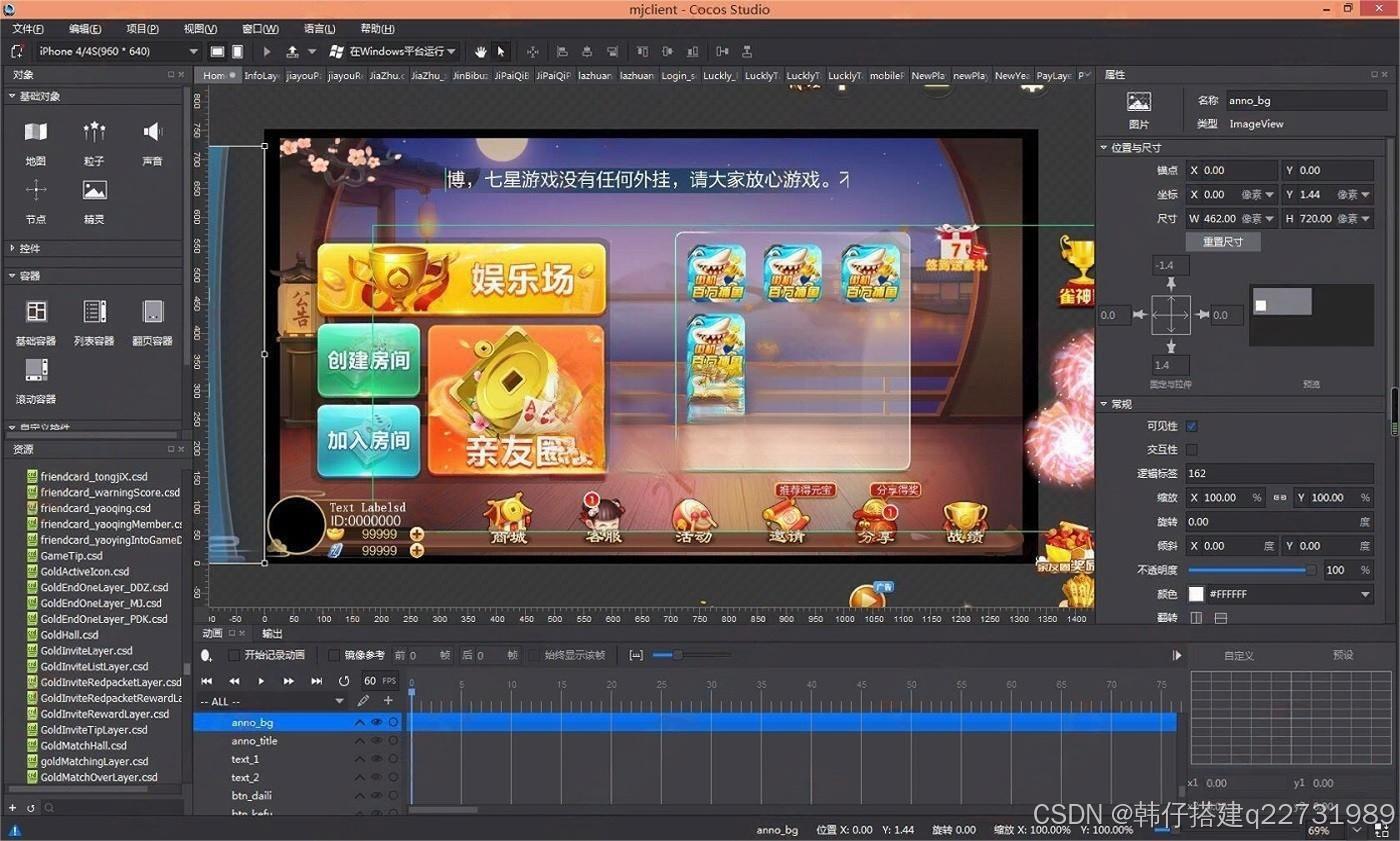1400x841 pixels.
Task: Select the 节点 node object icon
Action: (x=36, y=190)
